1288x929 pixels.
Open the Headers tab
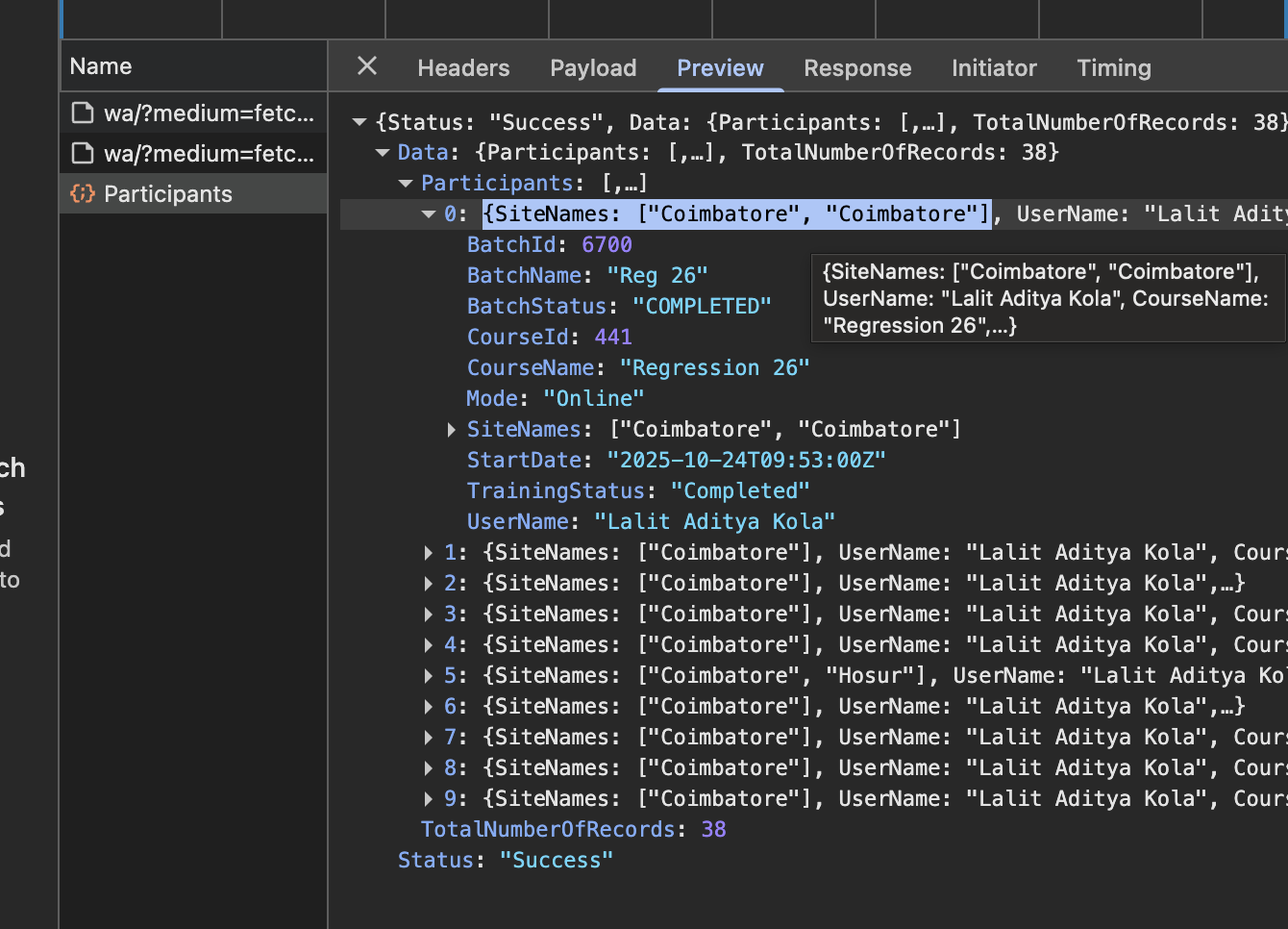[463, 68]
